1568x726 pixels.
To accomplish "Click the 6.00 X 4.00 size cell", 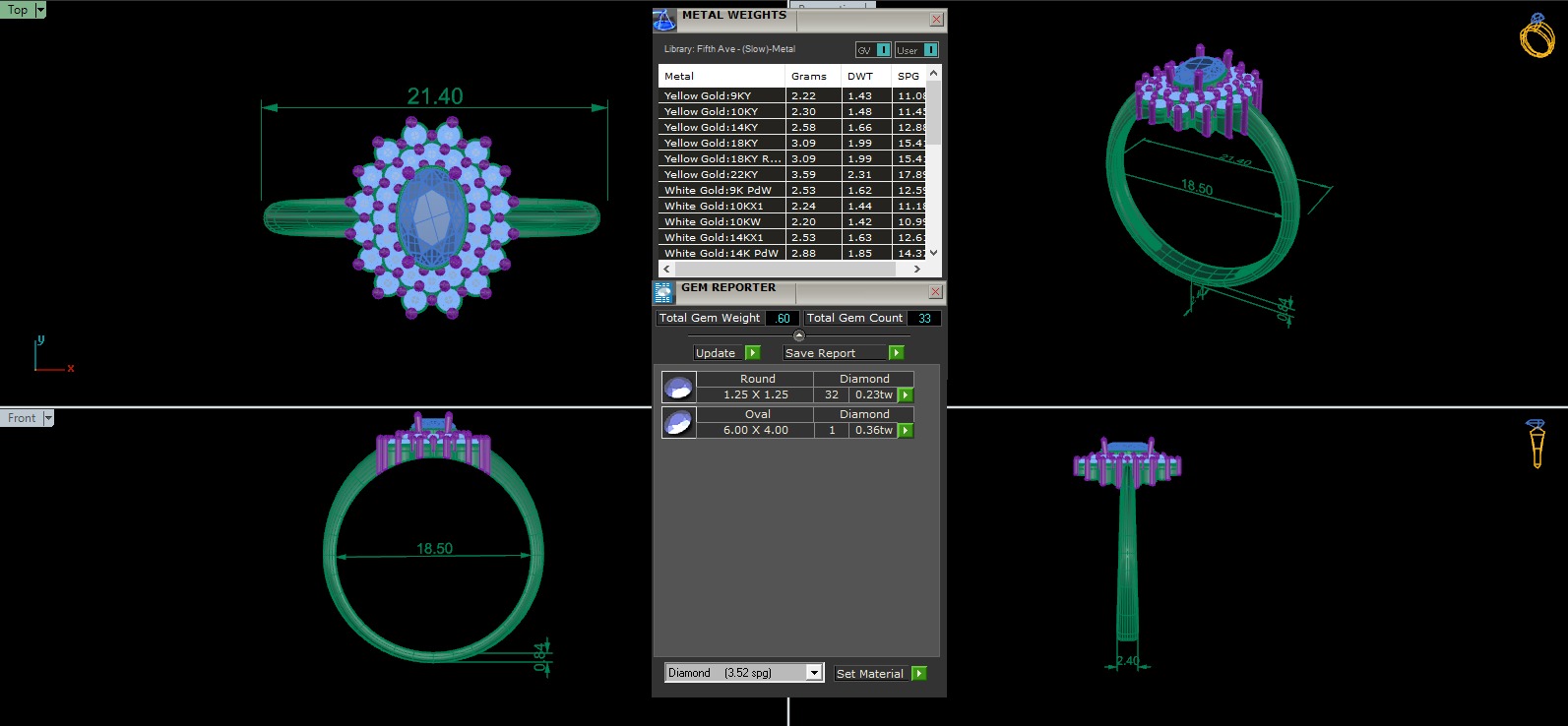I will (755, 430).
